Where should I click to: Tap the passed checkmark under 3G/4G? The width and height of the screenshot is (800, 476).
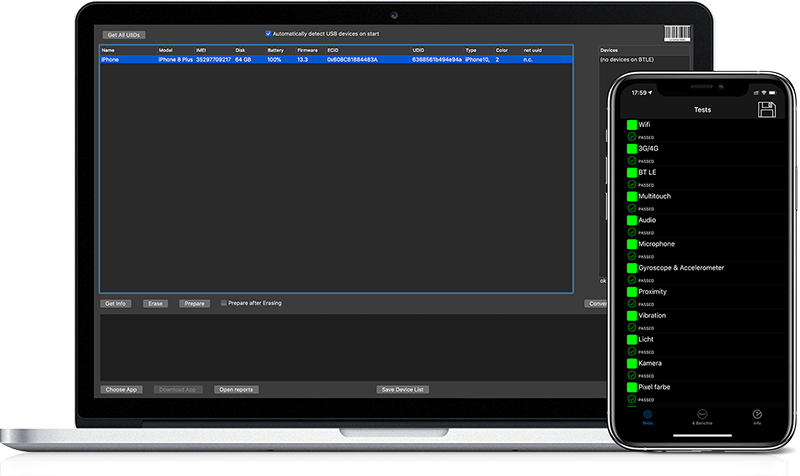632,161
